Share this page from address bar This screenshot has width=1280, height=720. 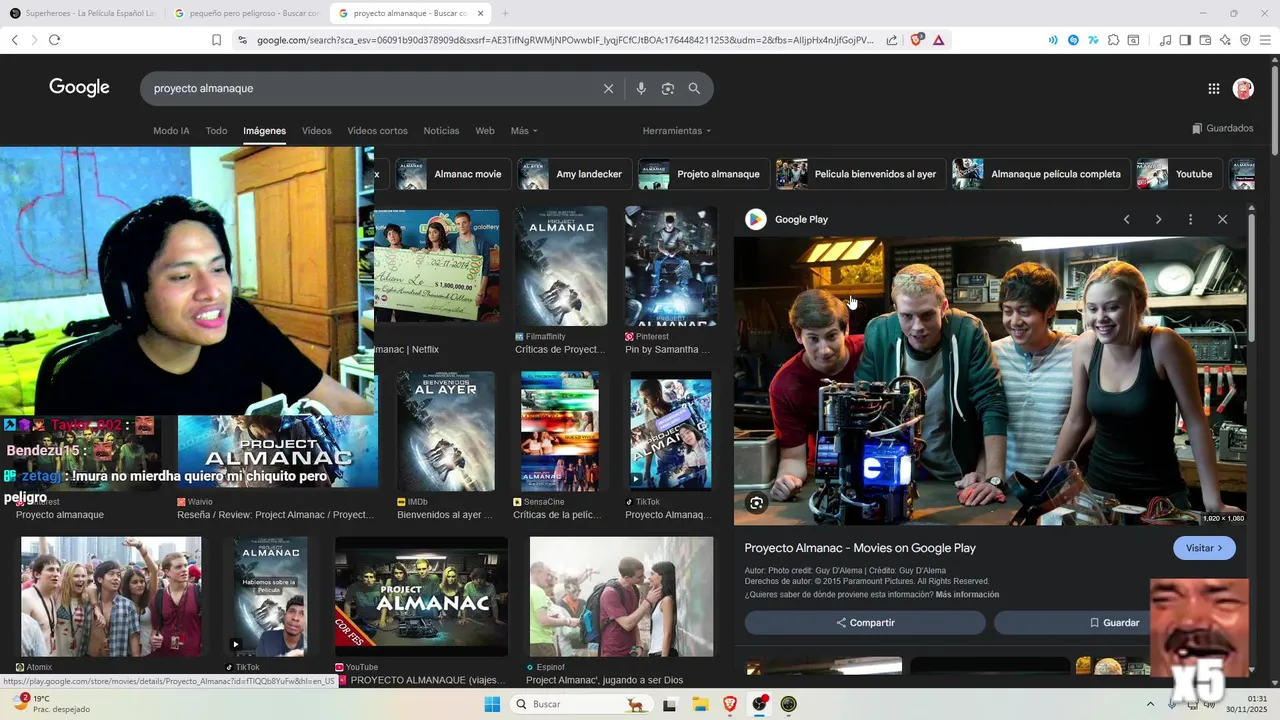coord(892,40)
